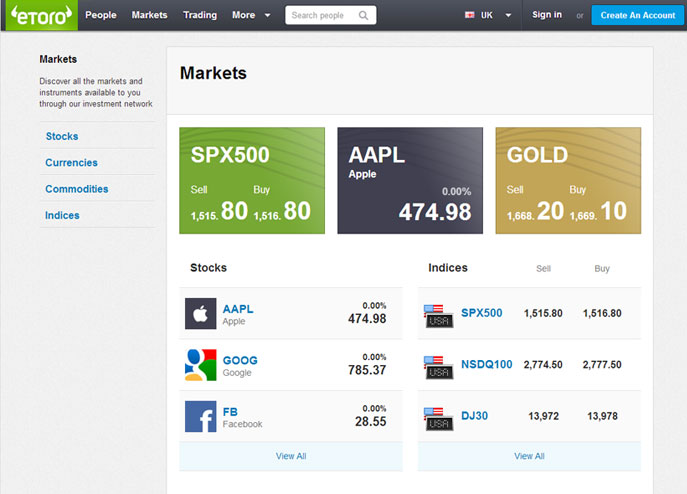Click SPX500 sell value 1,515.80 in Indices
687x494 pixels.
coord(543,313)
